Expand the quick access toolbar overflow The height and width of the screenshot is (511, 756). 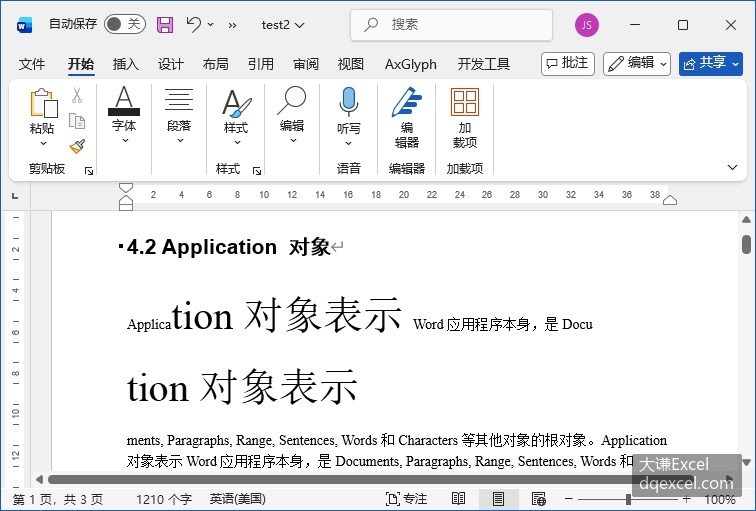(232, 25)
